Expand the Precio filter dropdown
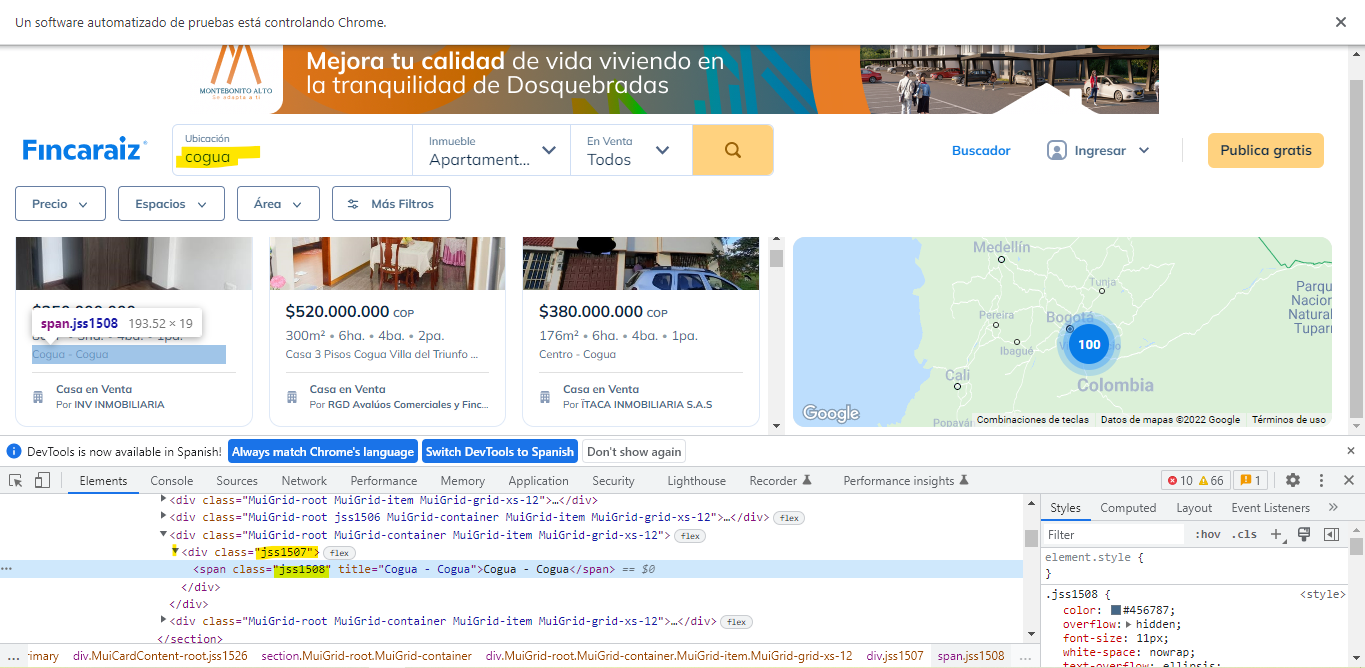 (x=60, y=204)
